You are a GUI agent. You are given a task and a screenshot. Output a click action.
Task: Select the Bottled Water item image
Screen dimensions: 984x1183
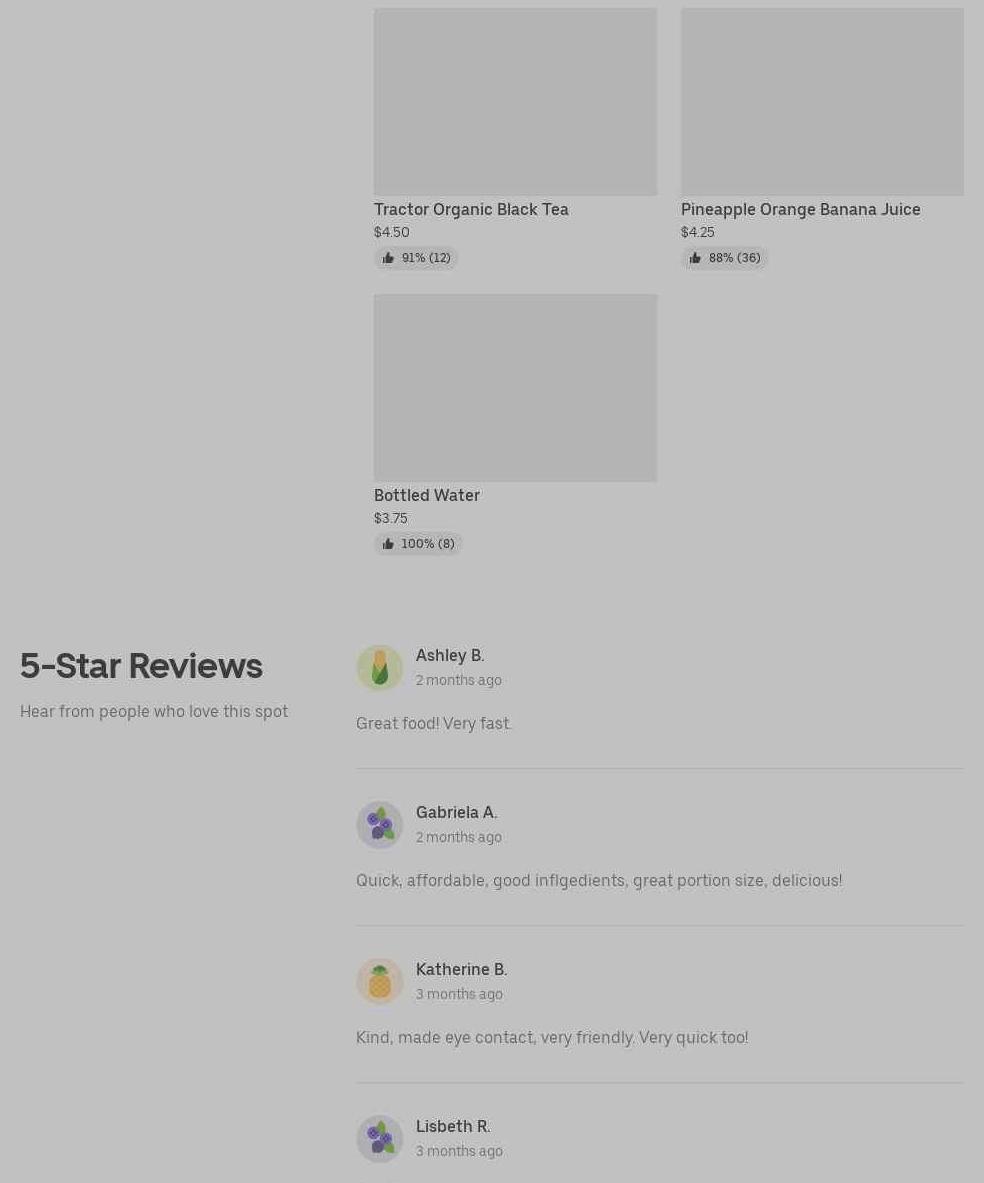click(x=515, y=388)
